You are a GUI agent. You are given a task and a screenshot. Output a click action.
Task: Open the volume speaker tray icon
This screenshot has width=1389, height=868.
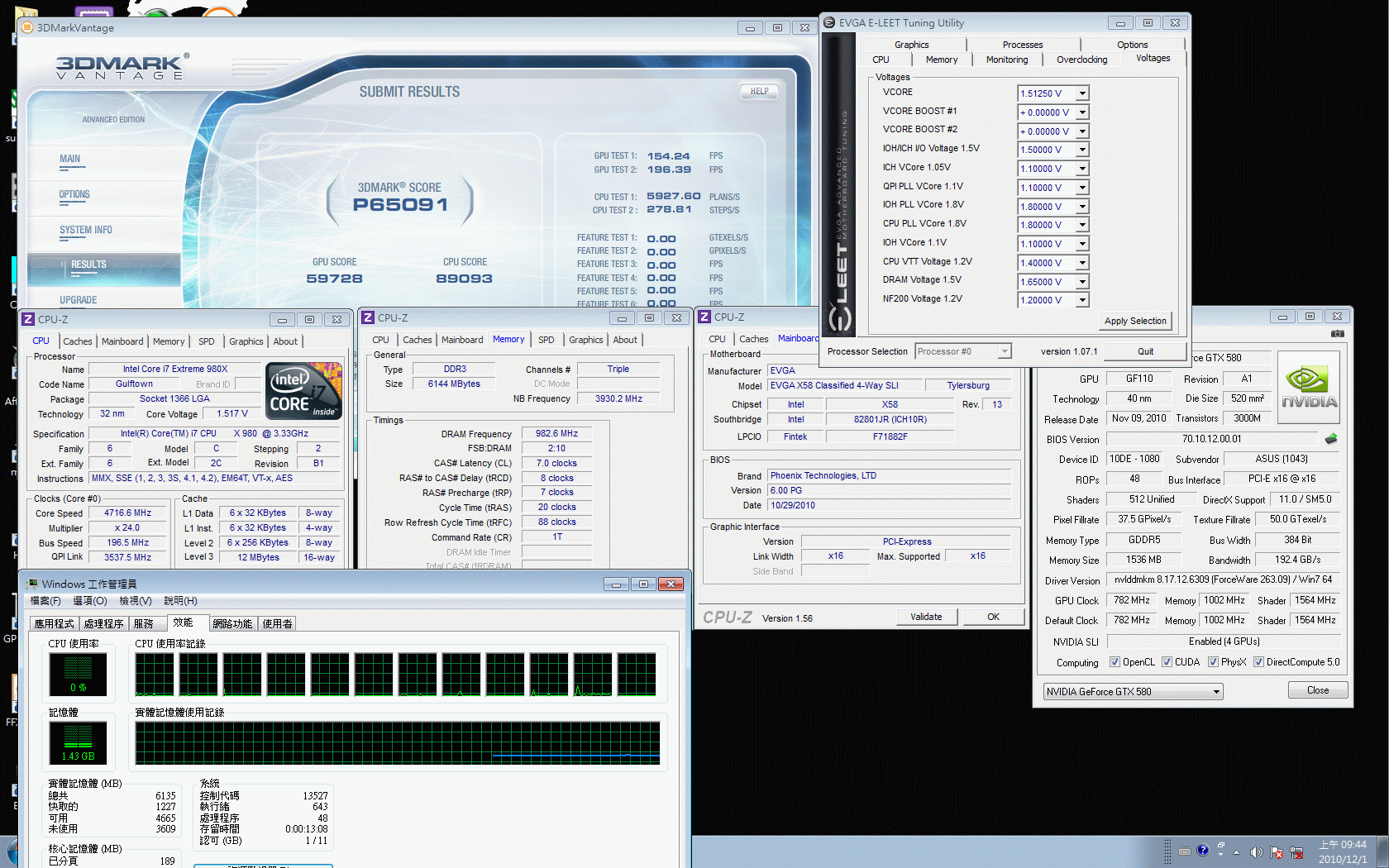(1256, 852)
